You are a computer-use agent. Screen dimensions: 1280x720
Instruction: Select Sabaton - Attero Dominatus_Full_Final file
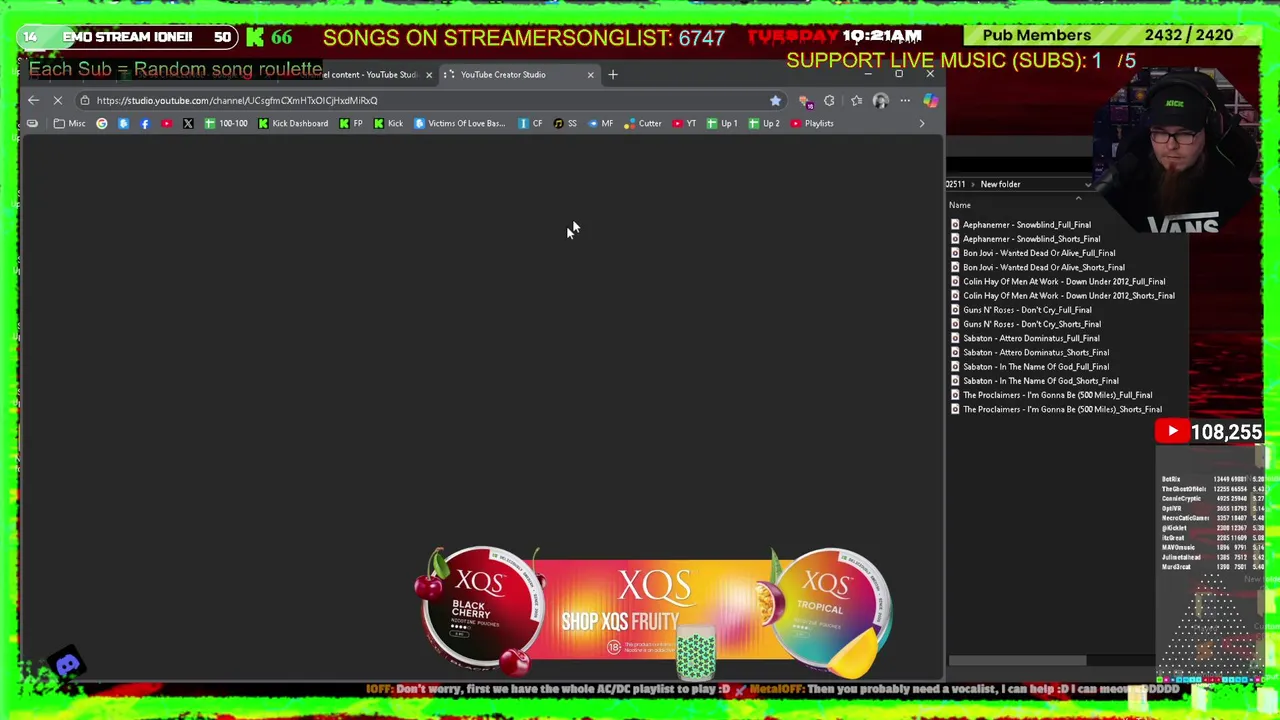[1024, 338]
